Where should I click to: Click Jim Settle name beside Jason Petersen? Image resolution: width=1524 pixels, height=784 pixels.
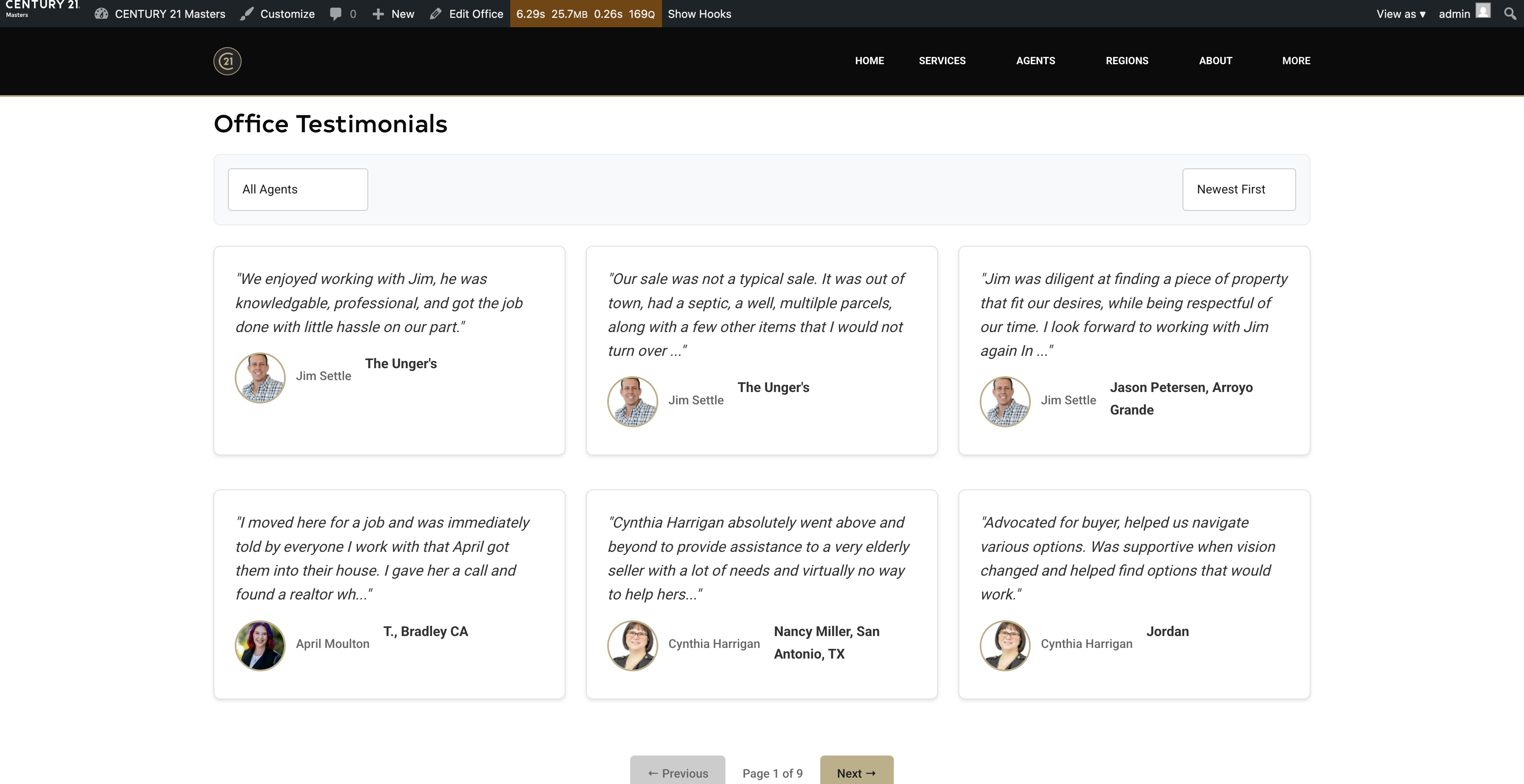tap(1069, 400)
